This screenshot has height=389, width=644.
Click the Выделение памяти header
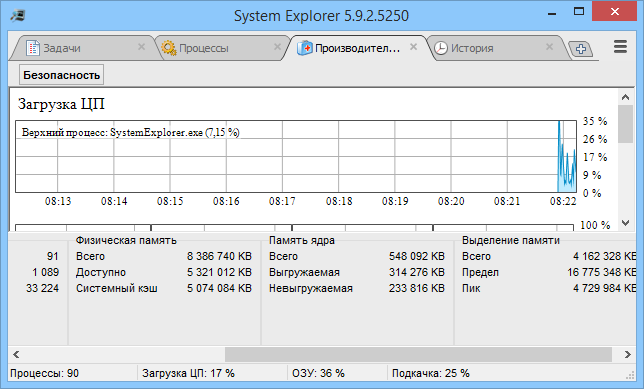pos(511,240)
